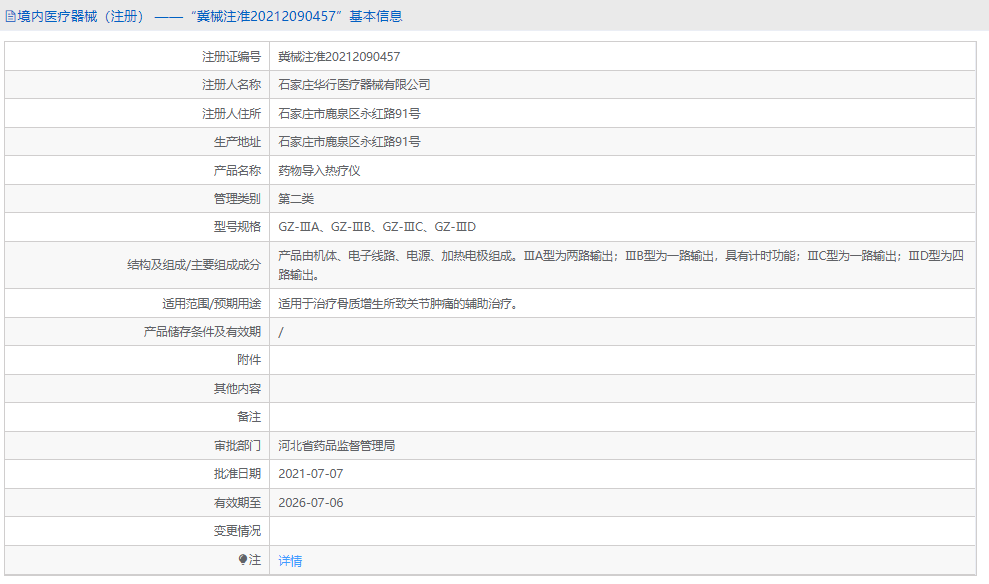Click the 附件 label
The width and height of the screenshot is (989, 584).
point(249,359)
